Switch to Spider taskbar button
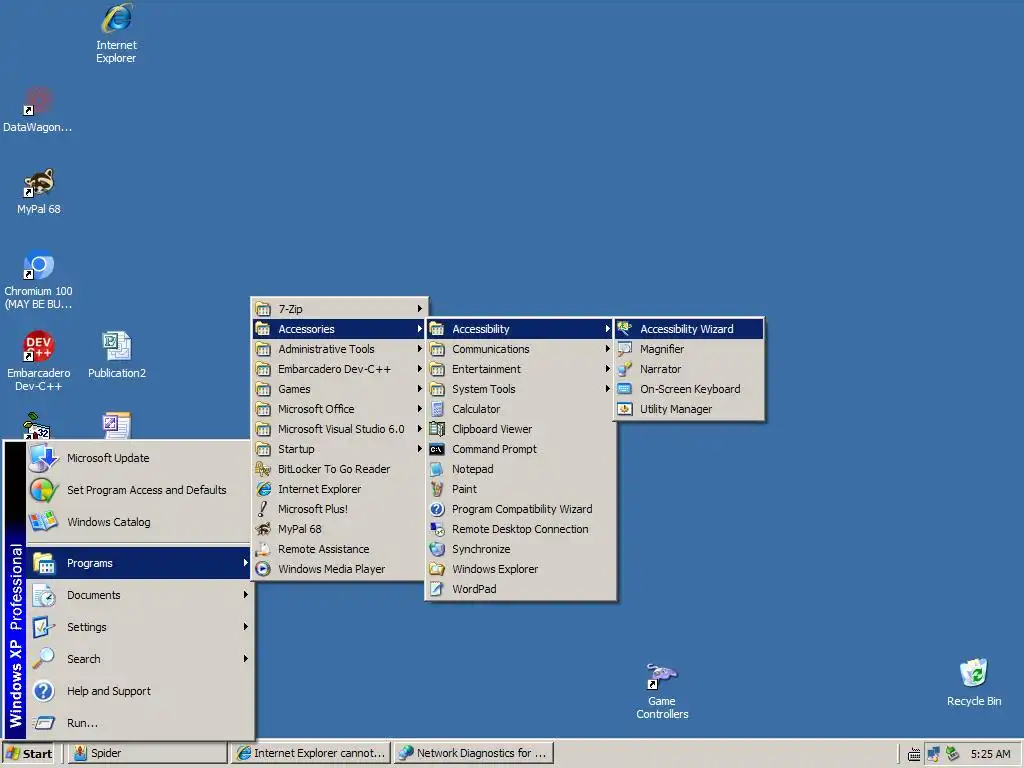This screenshot has height=768, width=1024. (x=148, y=754)
